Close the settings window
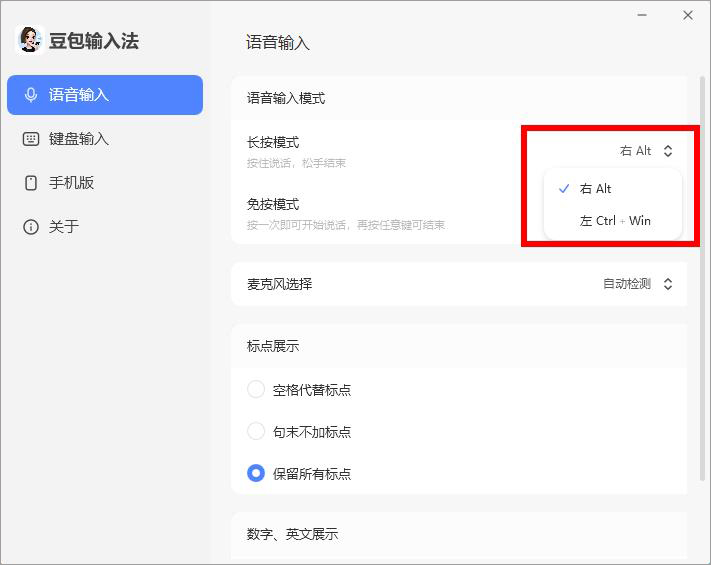This screenshot has height=565, width=711. [x=688, y=15]
